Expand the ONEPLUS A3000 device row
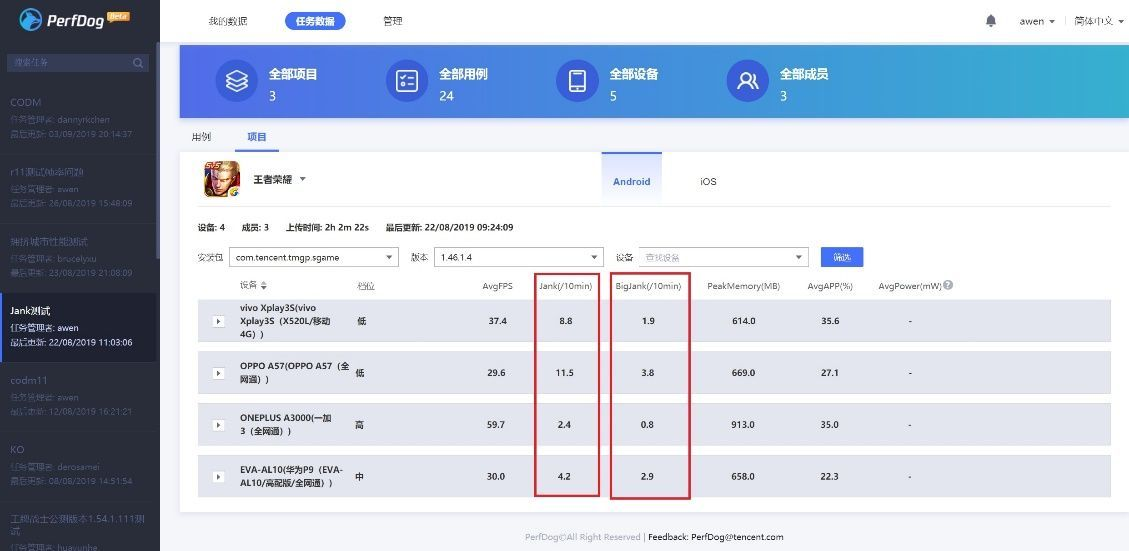 click(x=218, y=425)
